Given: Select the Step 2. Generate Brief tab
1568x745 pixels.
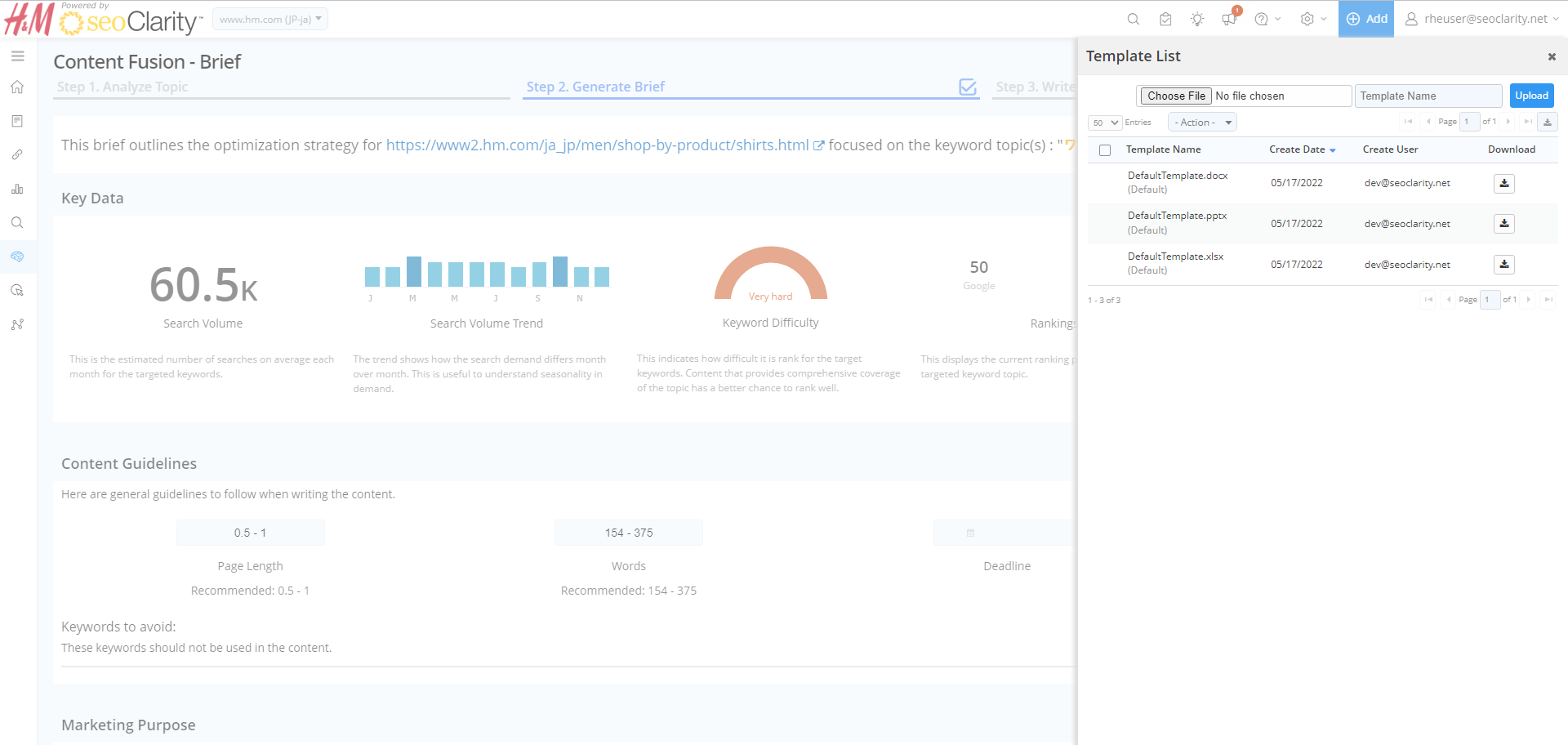Looking at the screenshot, I should (x=595, y=87).
